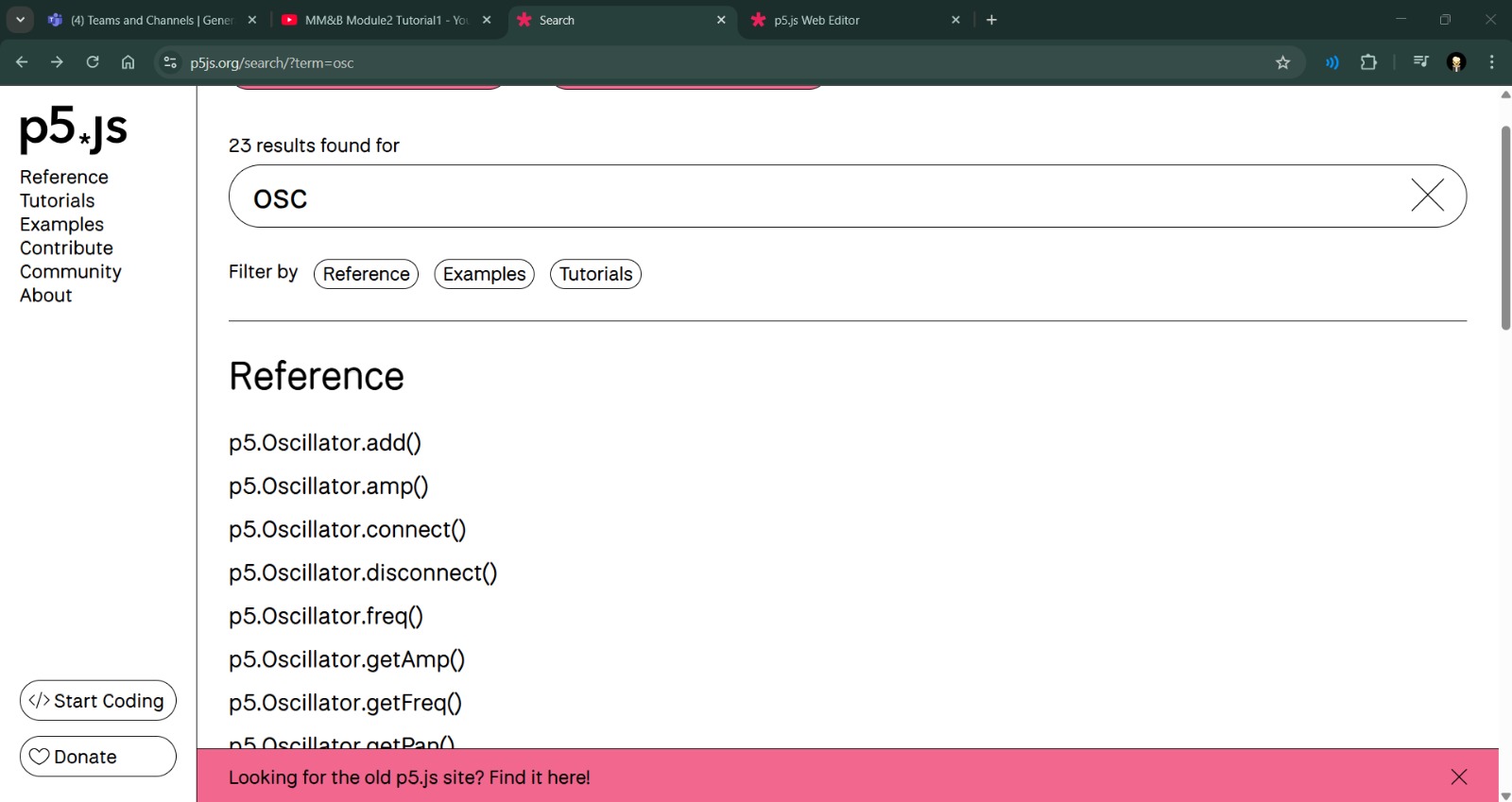Viewport: 1512px width, 802px height.
Task: Expand the tab search dropdown arrow
Action: tap(20, 20)
